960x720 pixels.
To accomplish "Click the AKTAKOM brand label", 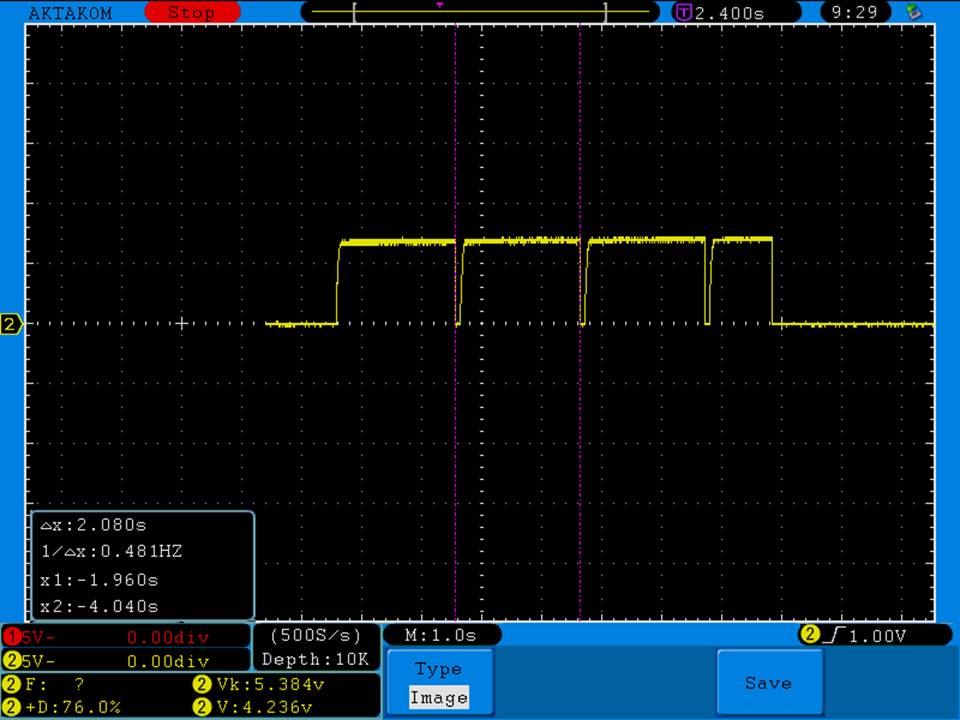I will [x=70, y=13].
